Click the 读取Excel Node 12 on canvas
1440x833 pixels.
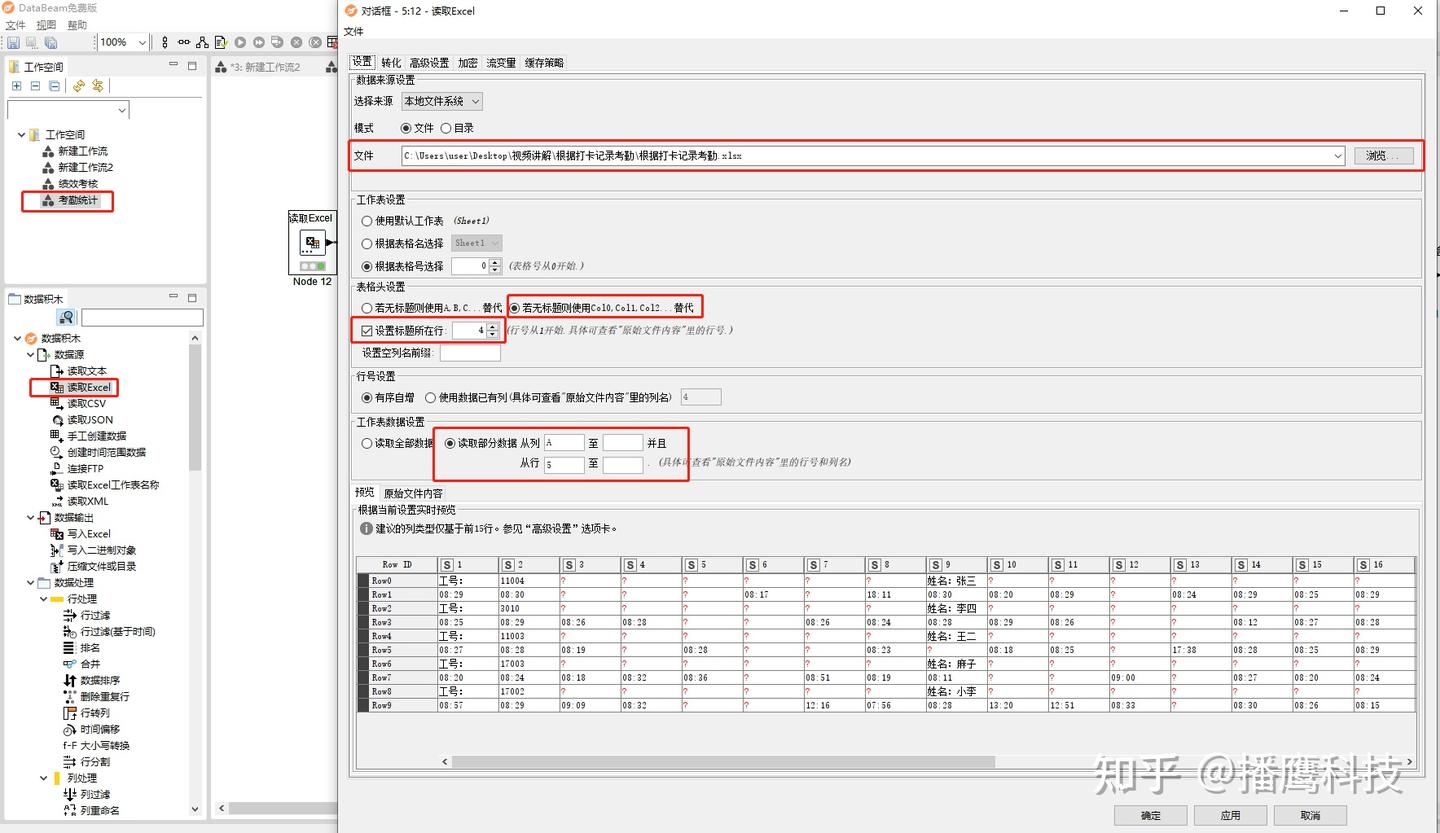pos(312,243)
